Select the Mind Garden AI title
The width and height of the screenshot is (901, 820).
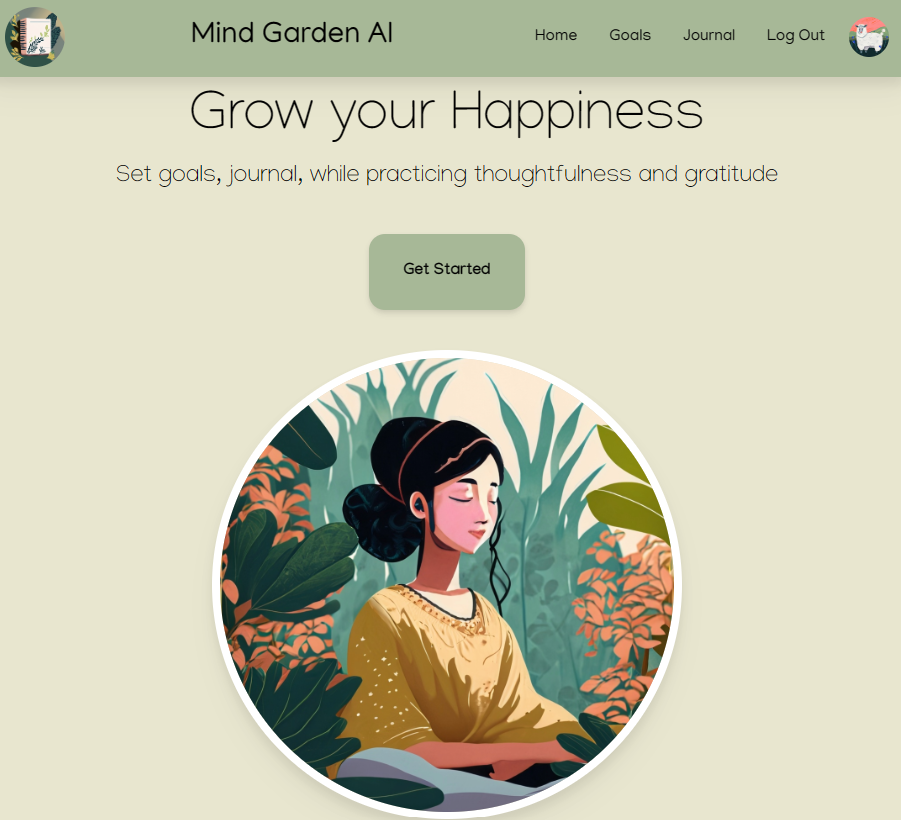point(292,33)
